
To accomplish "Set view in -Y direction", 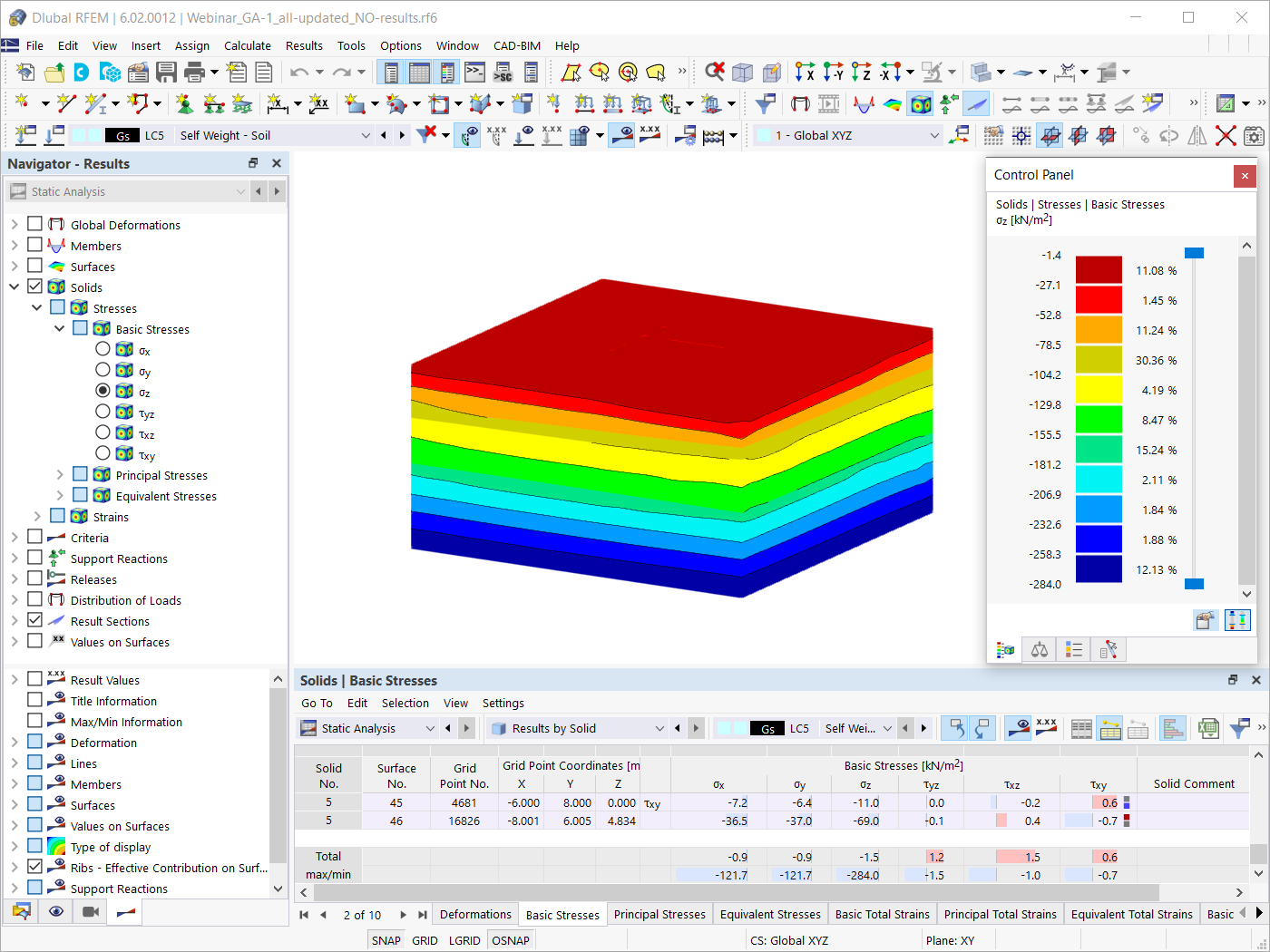I will (x=833, y=73).
